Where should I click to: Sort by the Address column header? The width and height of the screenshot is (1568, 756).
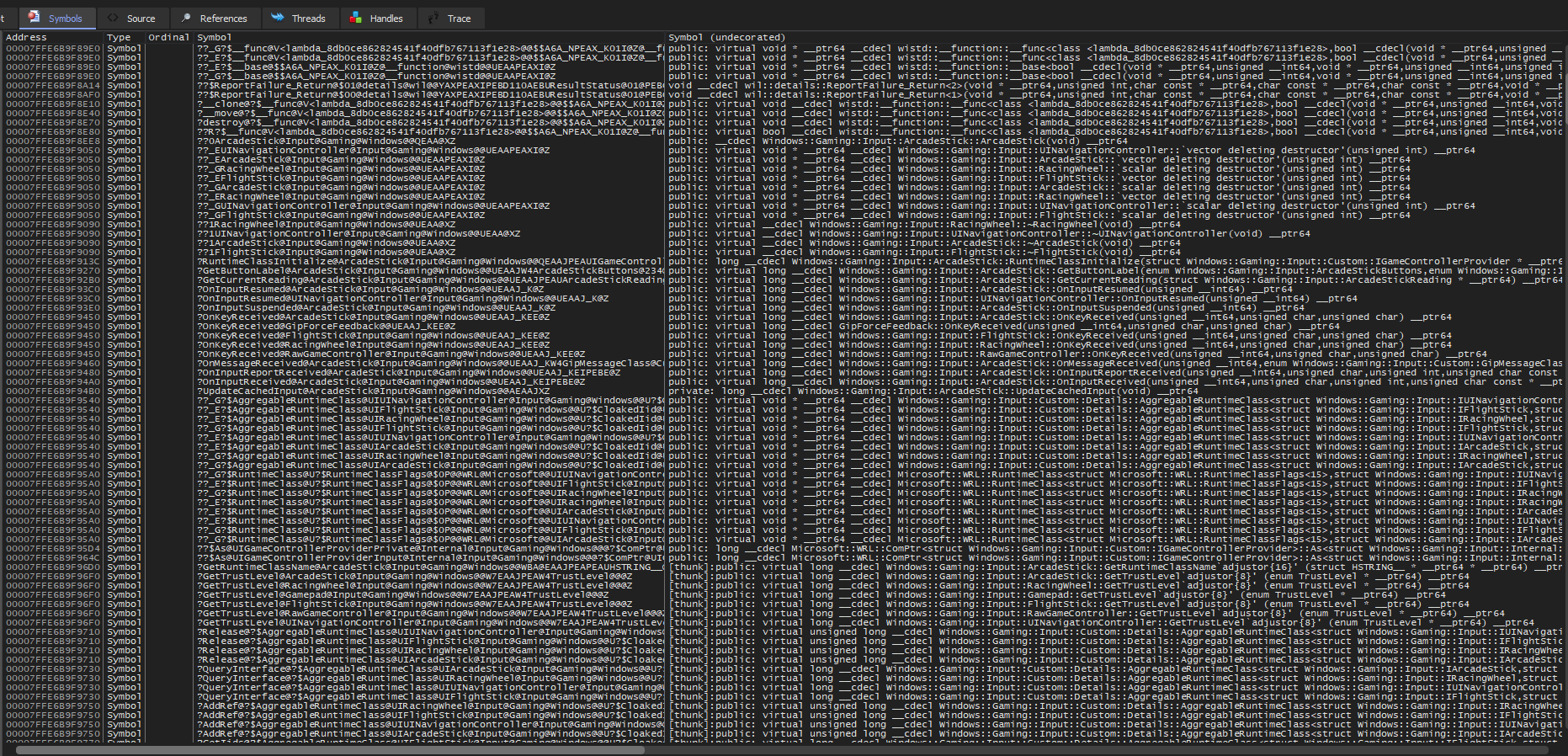27,37
